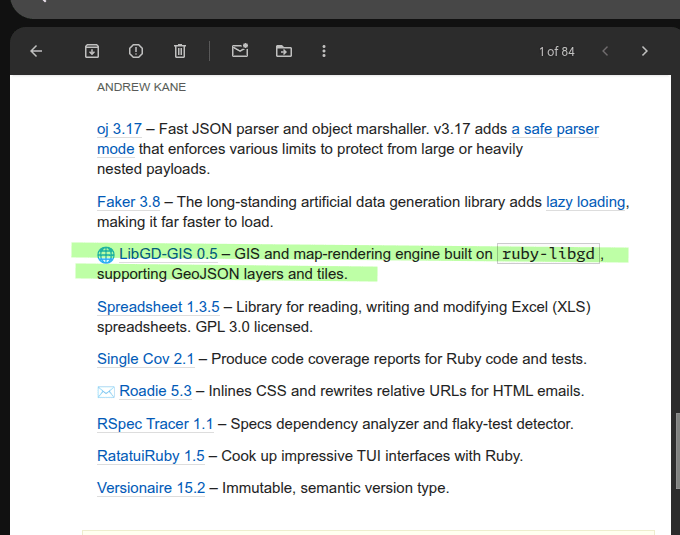Screen dimensions: 680x535
Task: Open the oj 3.17 link
Action: [119, 129]
